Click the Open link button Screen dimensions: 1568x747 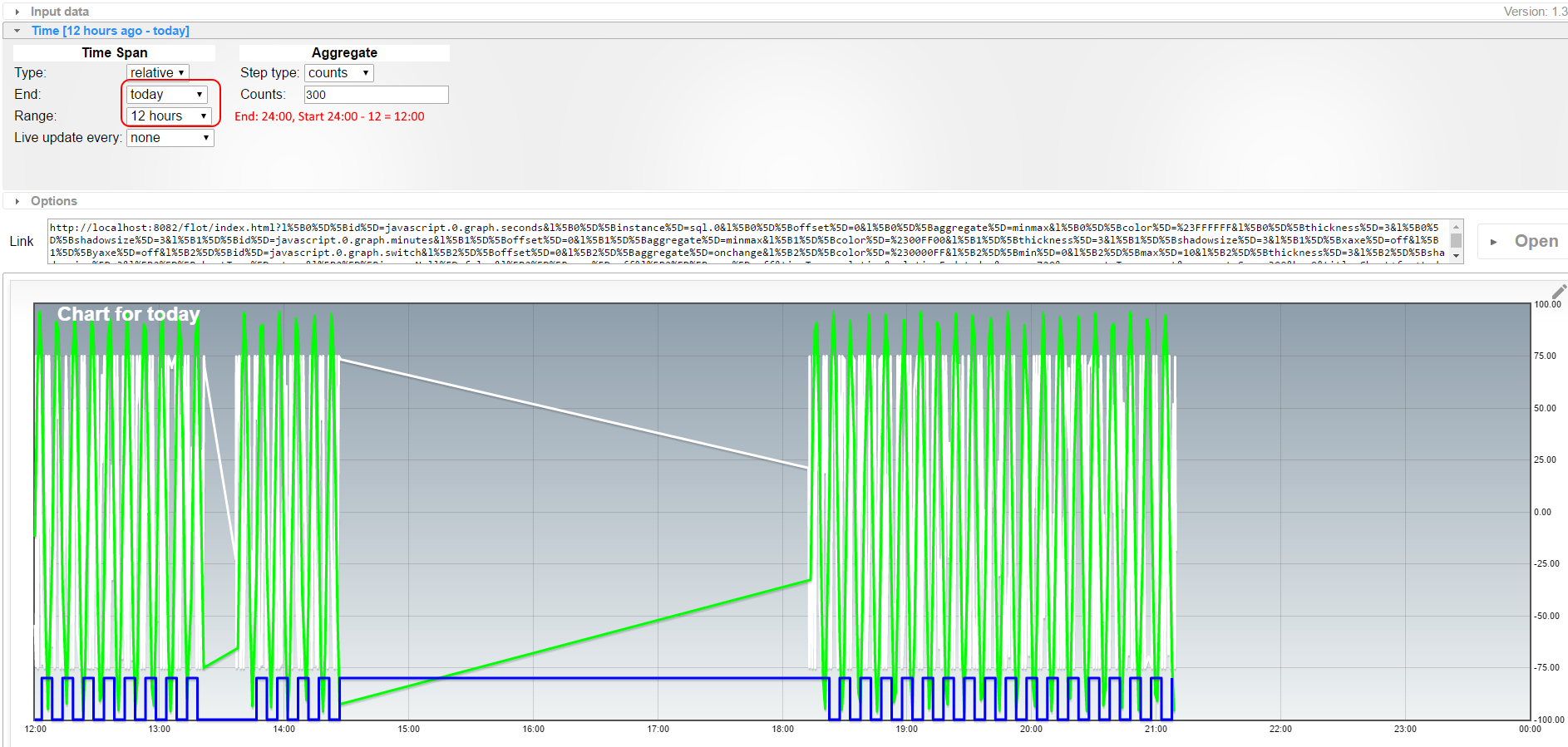(x=1523, y=242)
